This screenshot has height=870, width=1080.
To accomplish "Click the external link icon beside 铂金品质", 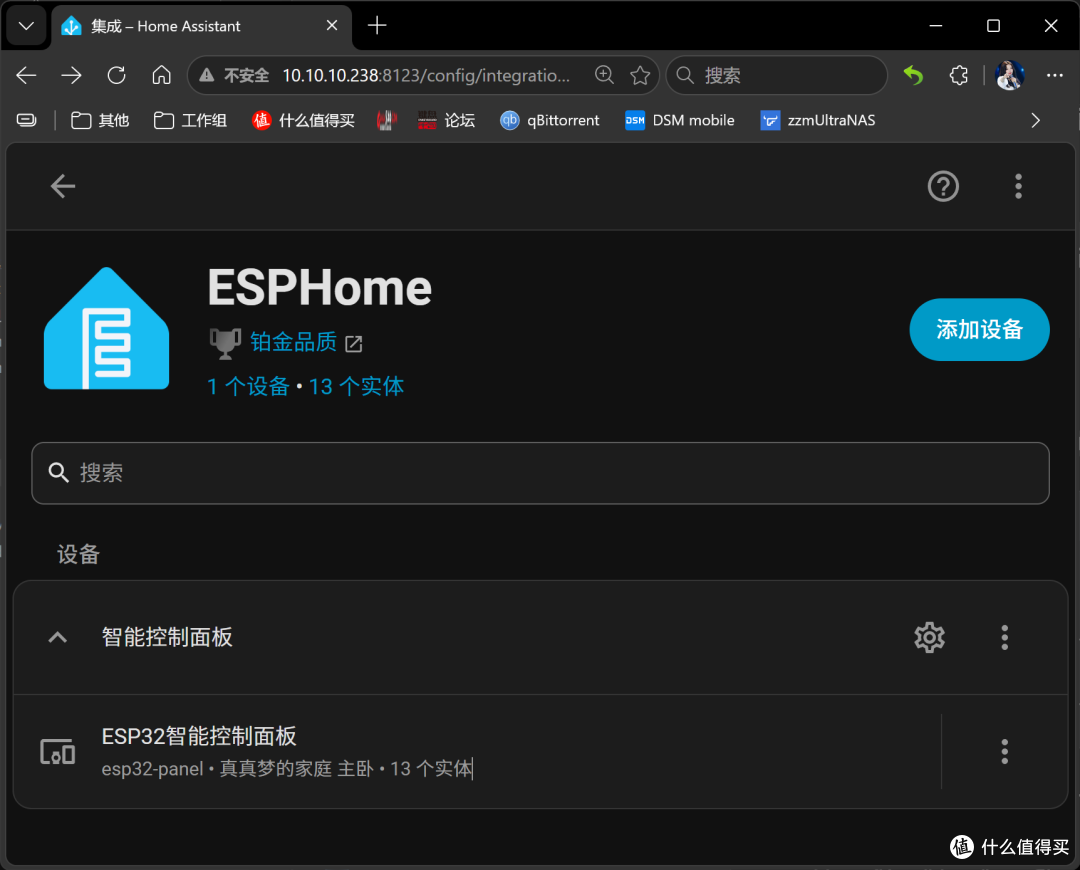I will 353,343.
